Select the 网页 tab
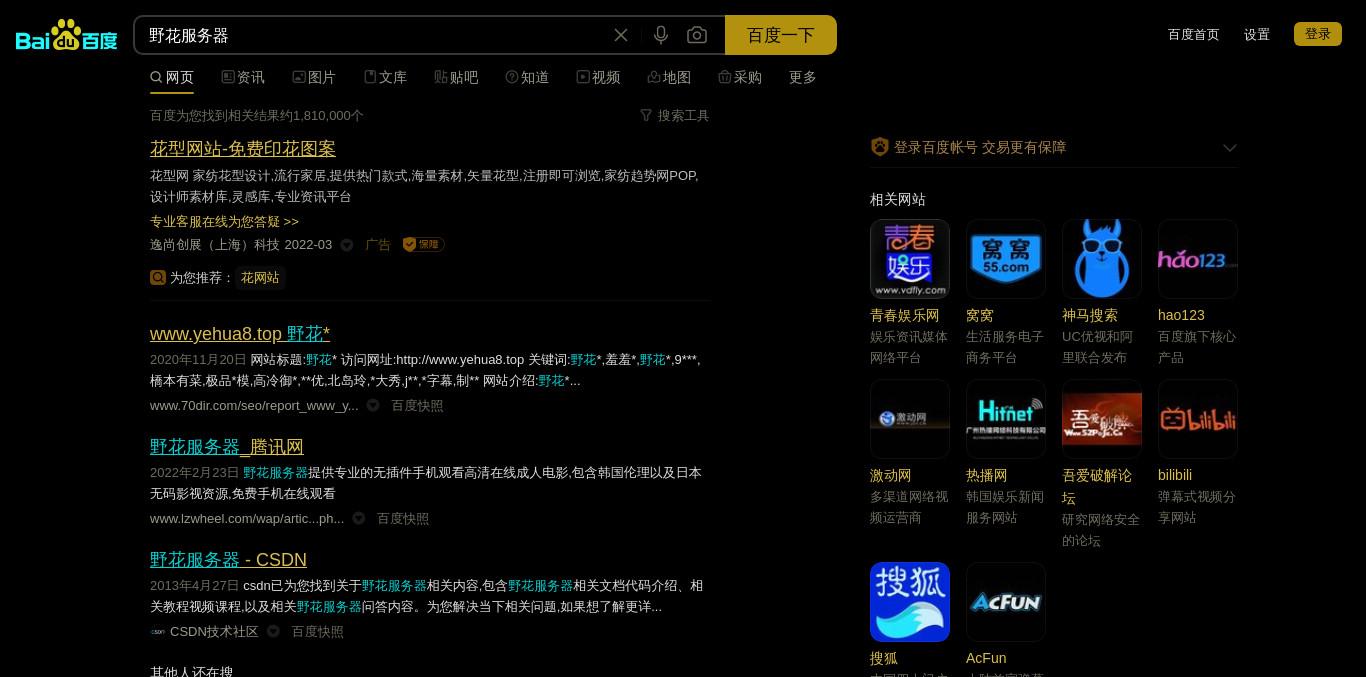Image resolution: width=1366 pixels, height=677 pixels. 172,77
